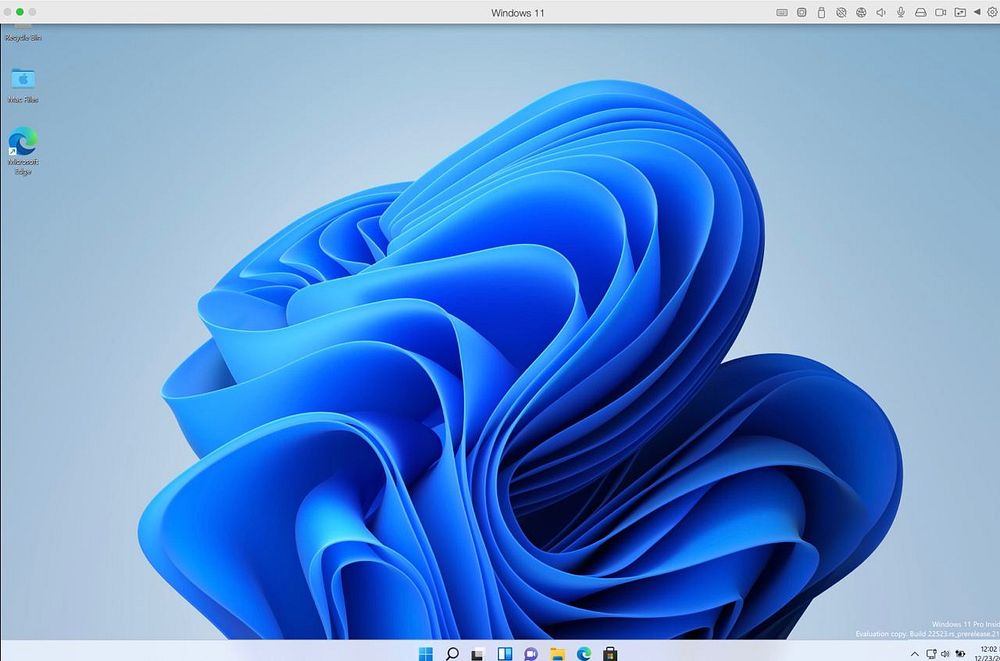Open the Widgets panel from taskbar
This screenshot has height=661, width=1000.
click(x=505, y=653)
